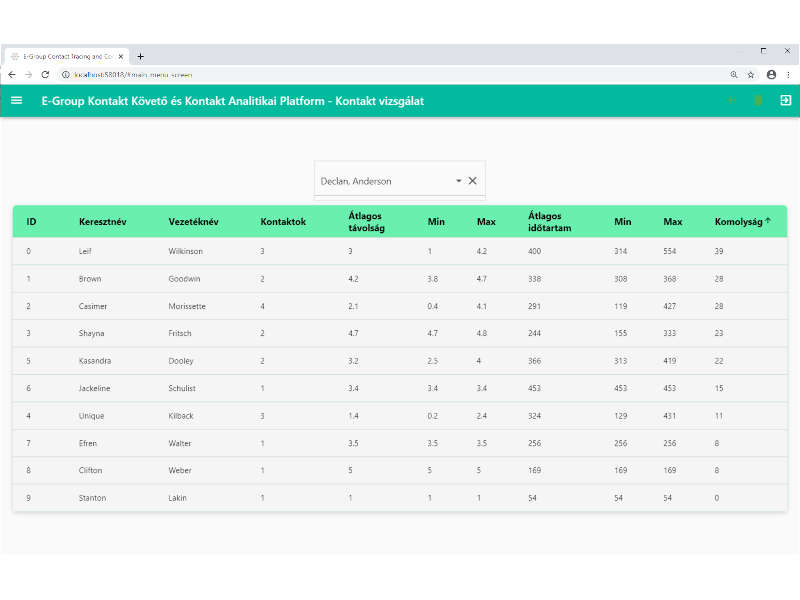The height and width of the screenshot is (600, 800).
Task: Click the severity value 22 in Kasandra's row
Action: pos(719,361)
